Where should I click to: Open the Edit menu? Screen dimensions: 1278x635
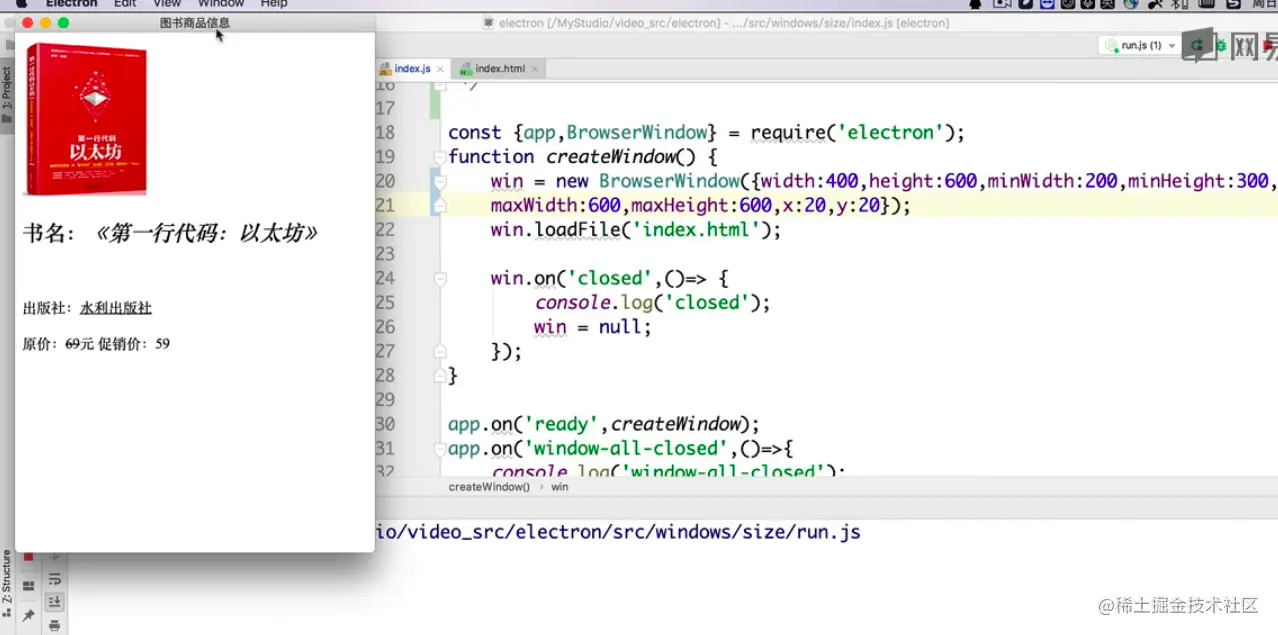(125, 4)
